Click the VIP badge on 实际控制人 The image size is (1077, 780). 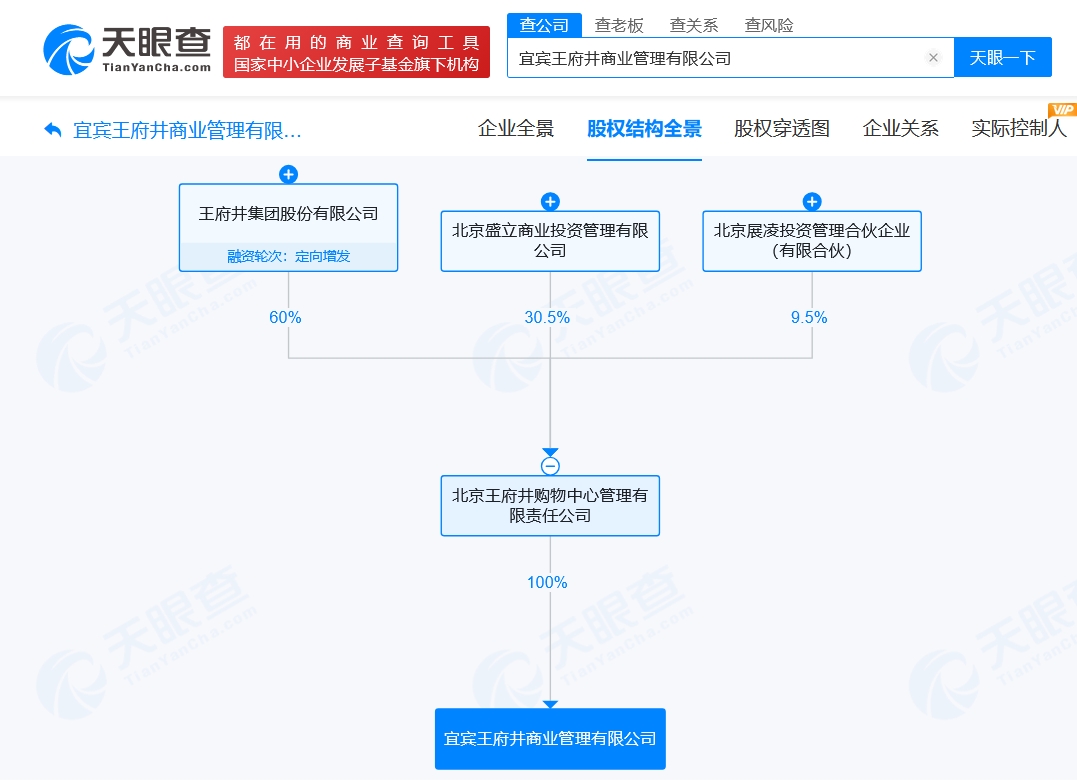pyautogui.click(x=1061, y=109)
